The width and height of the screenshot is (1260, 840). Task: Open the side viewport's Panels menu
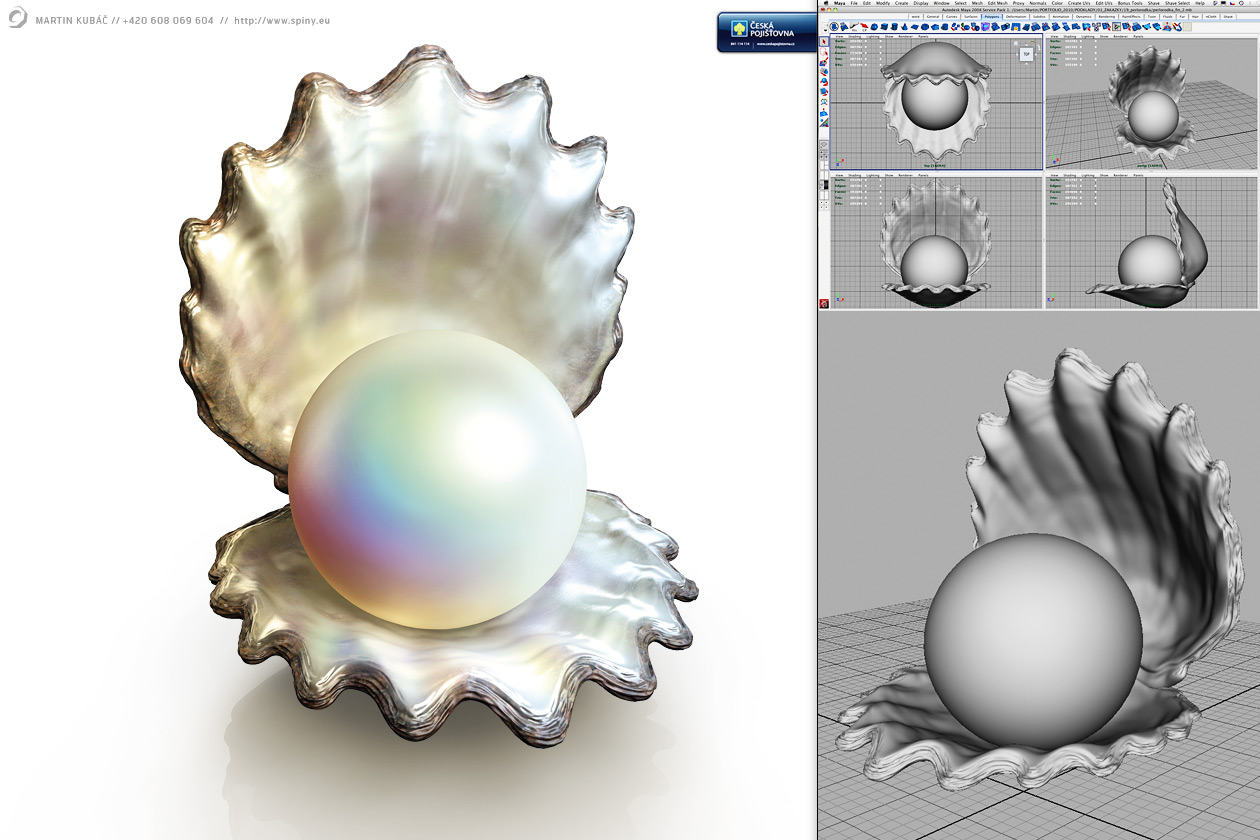1140,175
